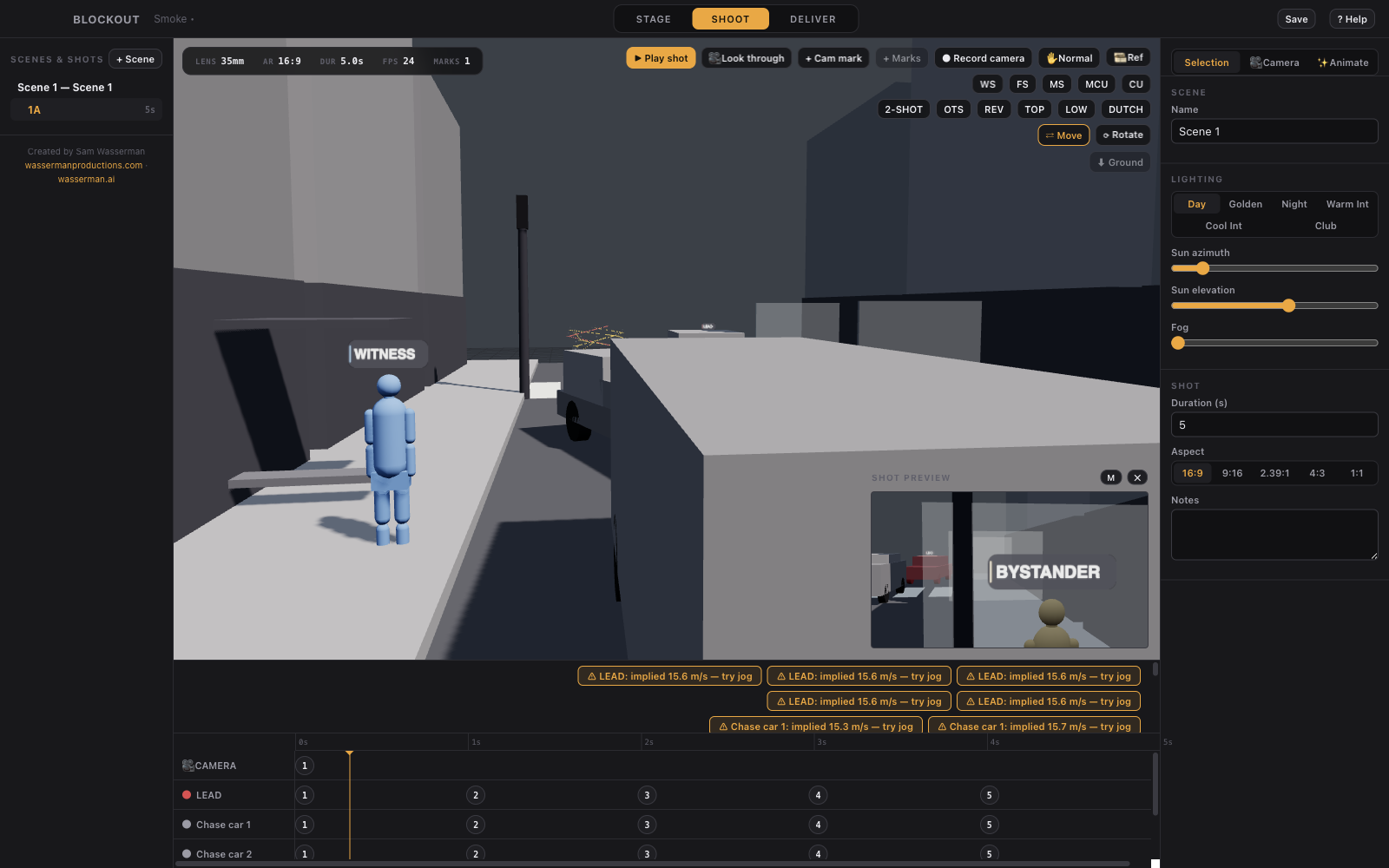1389x868 pixels.
Task: Snap selection to Ground
Action: point(1120,162)
